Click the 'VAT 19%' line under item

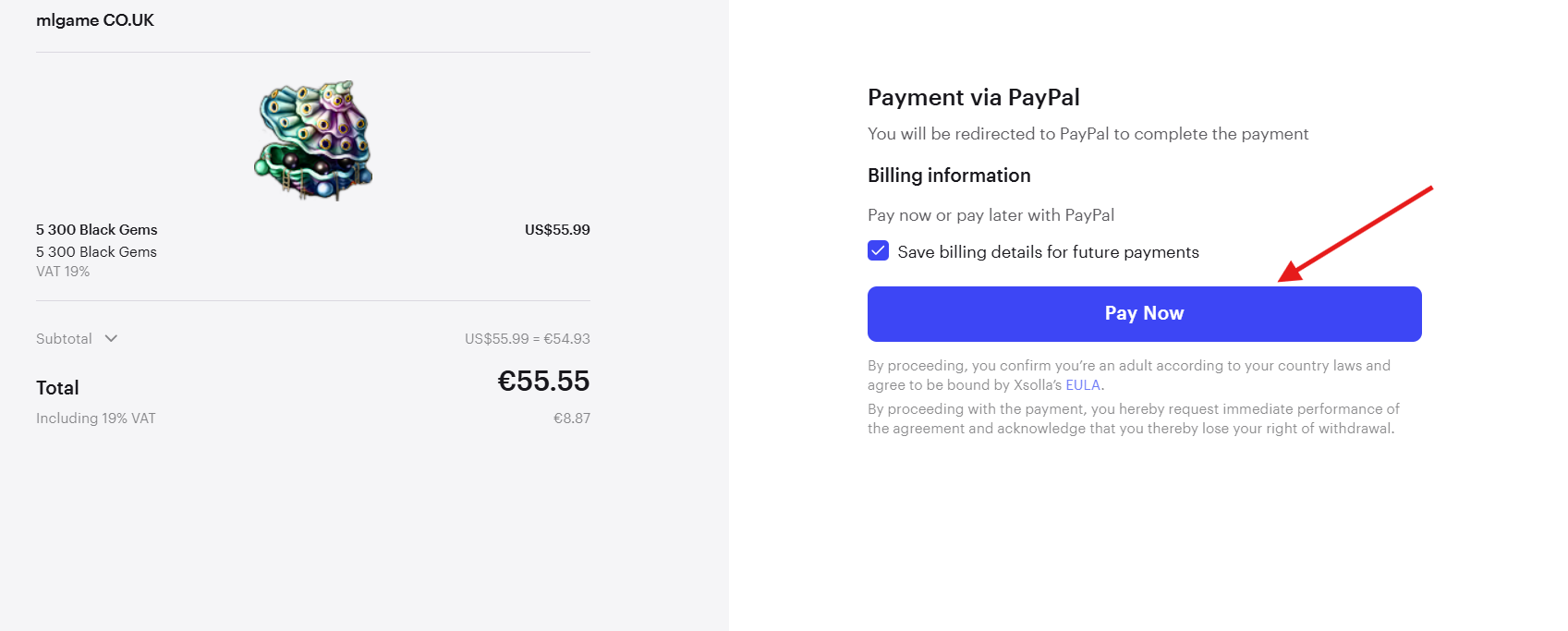tap(63, 272)
